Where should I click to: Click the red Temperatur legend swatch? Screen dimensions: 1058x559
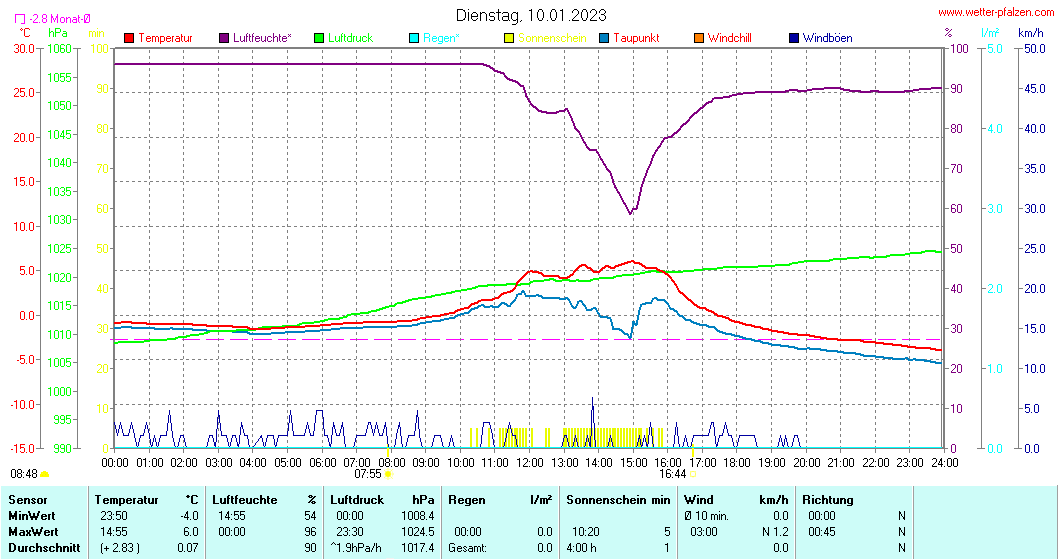pyautogui.click(x=130, y=38)
